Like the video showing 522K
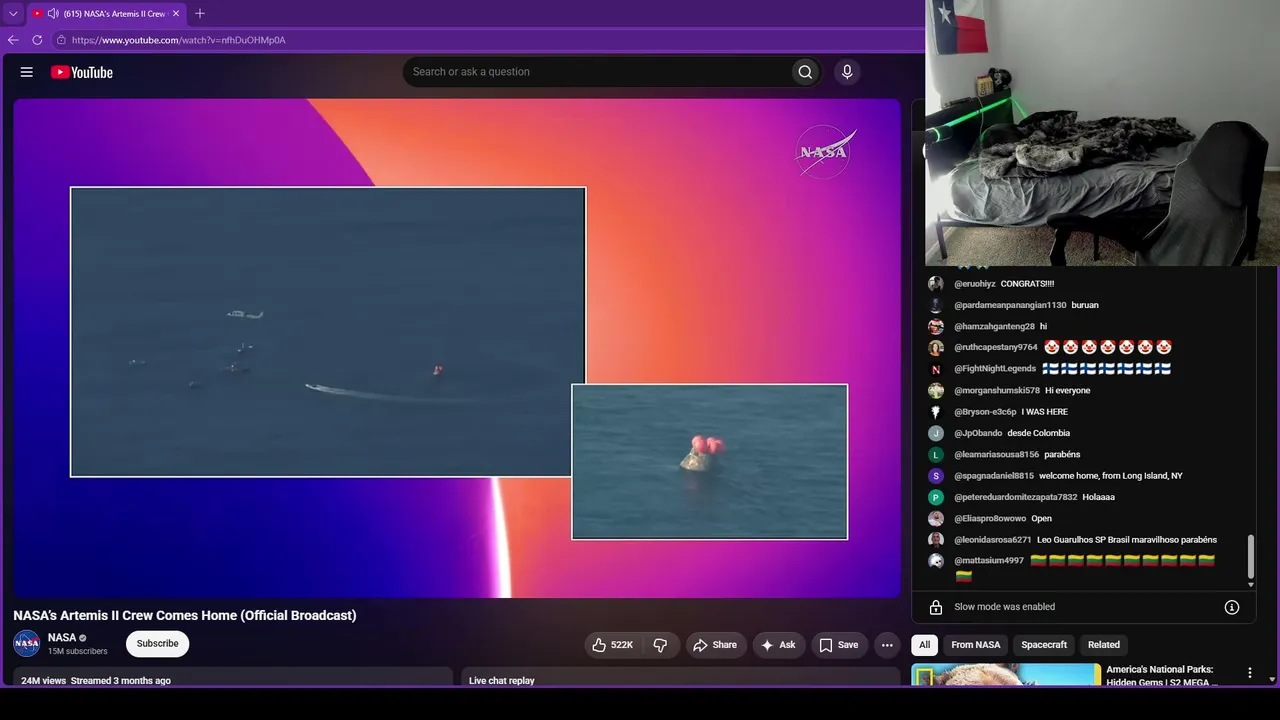Viewport: 1280px width, 720px height. [x=613, y=645]
